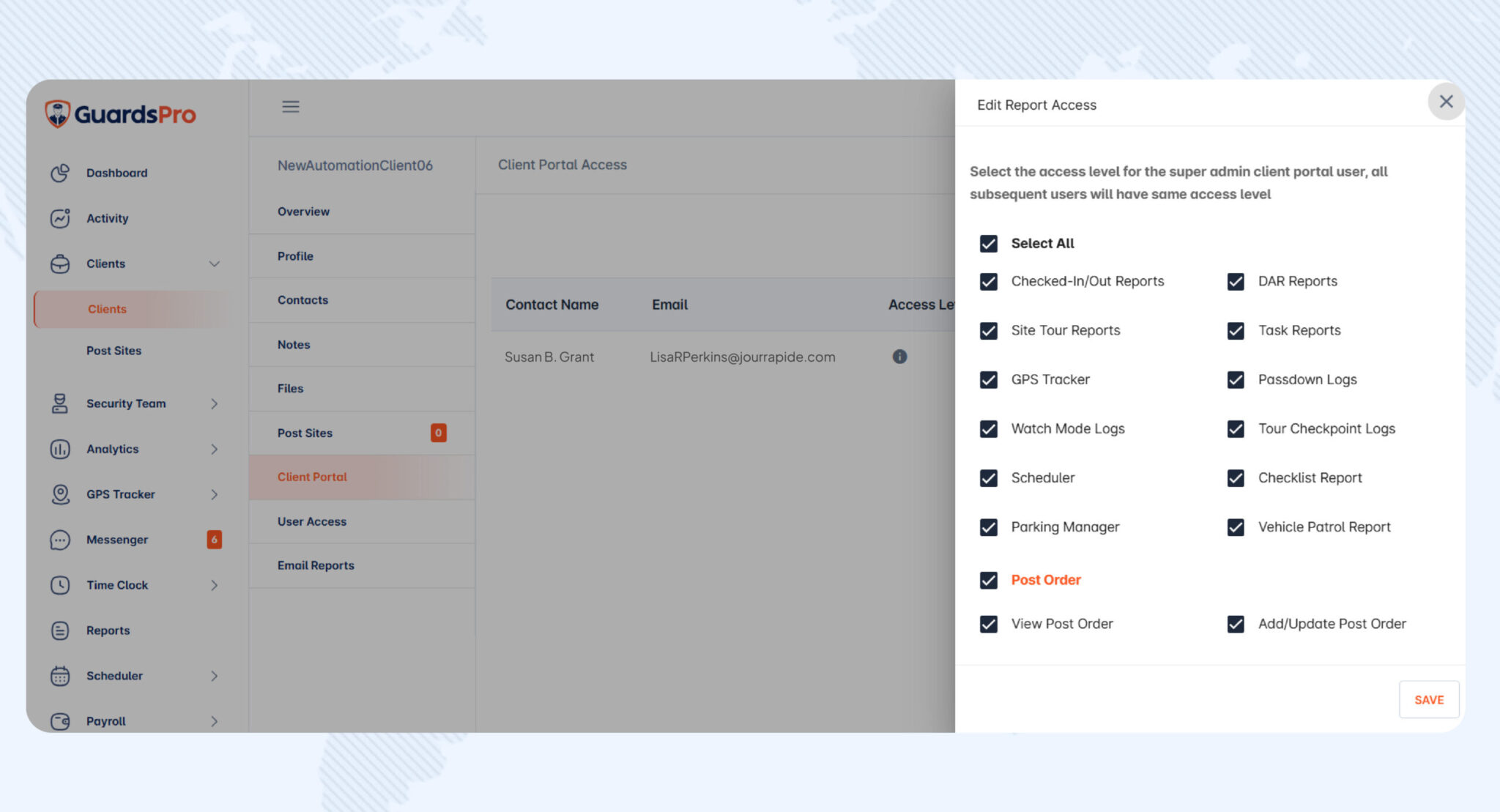This screenshot has width=1500, height=812.
Task: Open the Reports menu item
Action: coord(108,630)
